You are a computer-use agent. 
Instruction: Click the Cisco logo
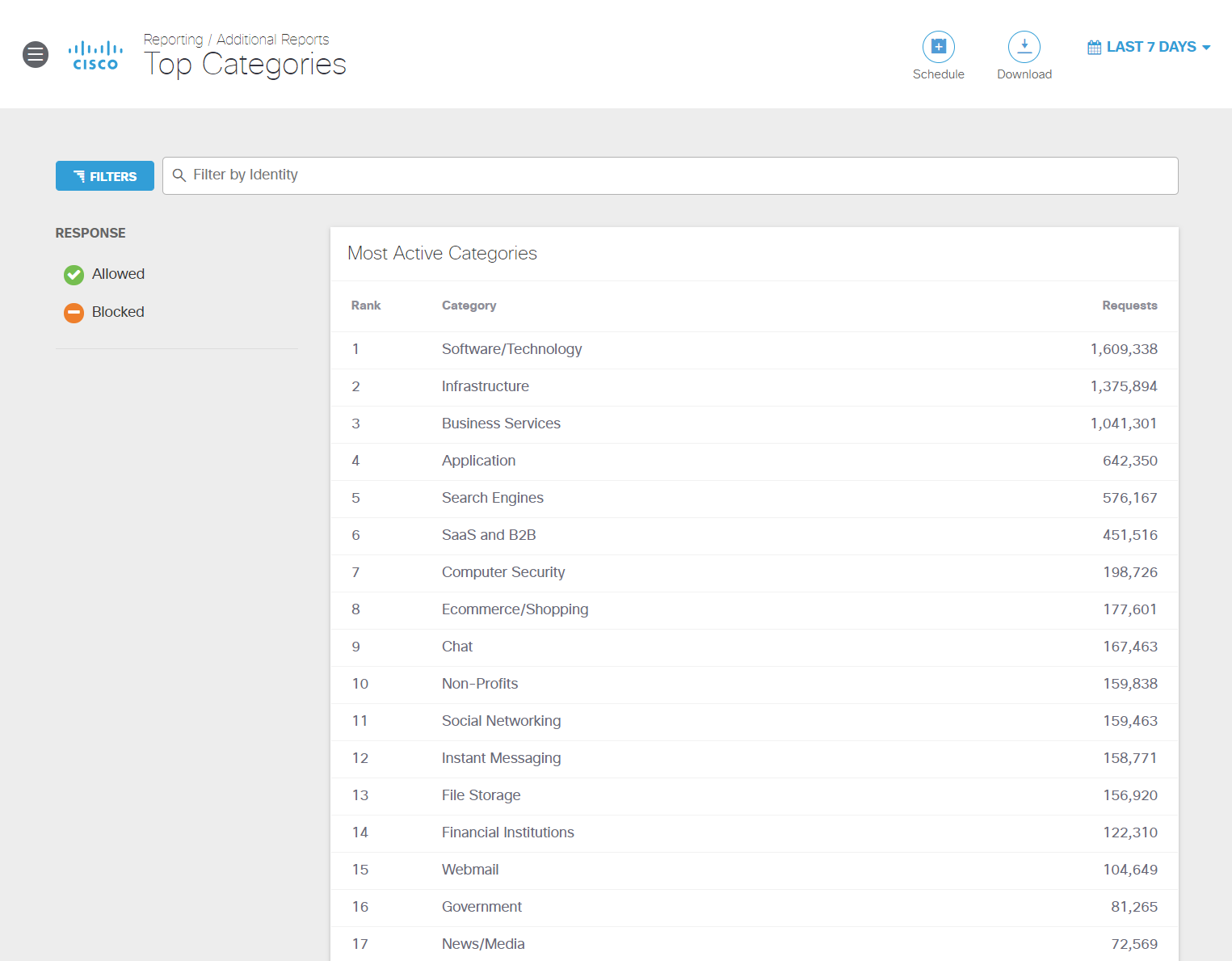click(x=95, y=54)
